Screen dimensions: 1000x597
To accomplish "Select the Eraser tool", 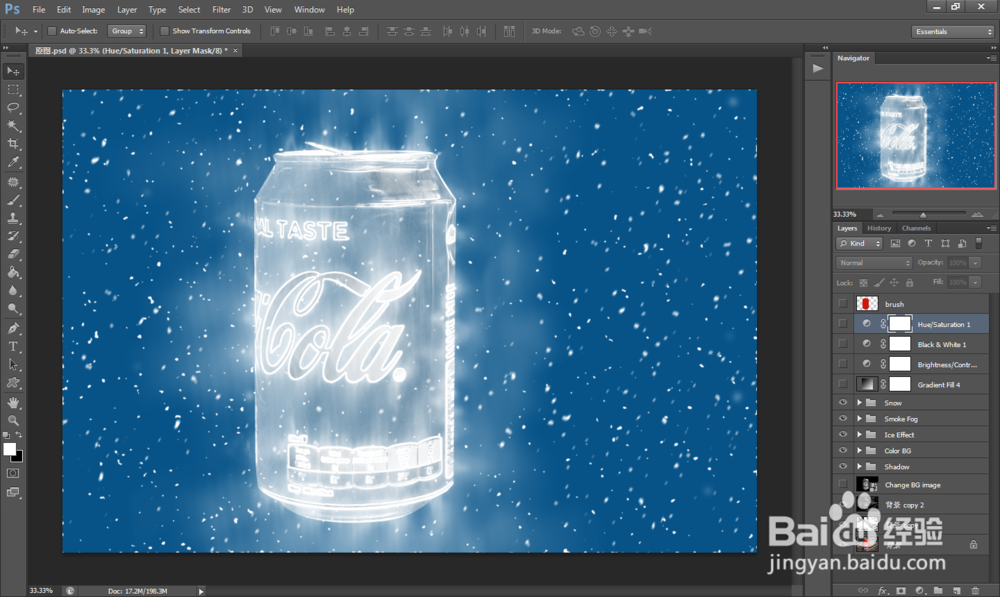I will 13,254.
